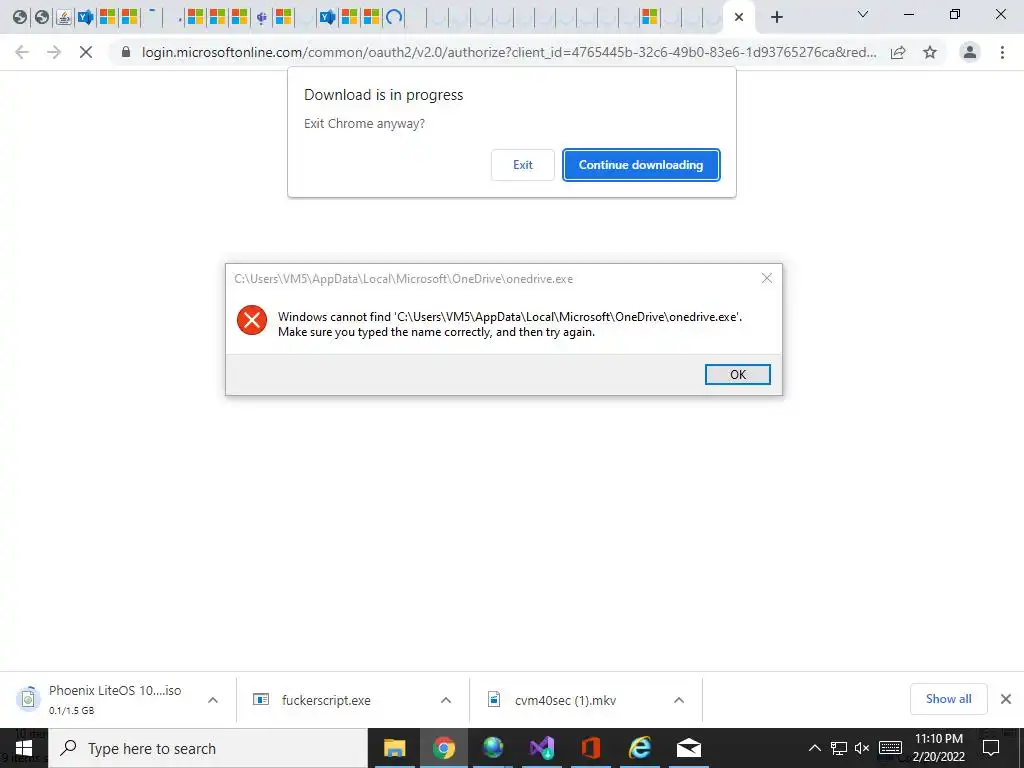Show hidden system tray icons

click(814, 748)
